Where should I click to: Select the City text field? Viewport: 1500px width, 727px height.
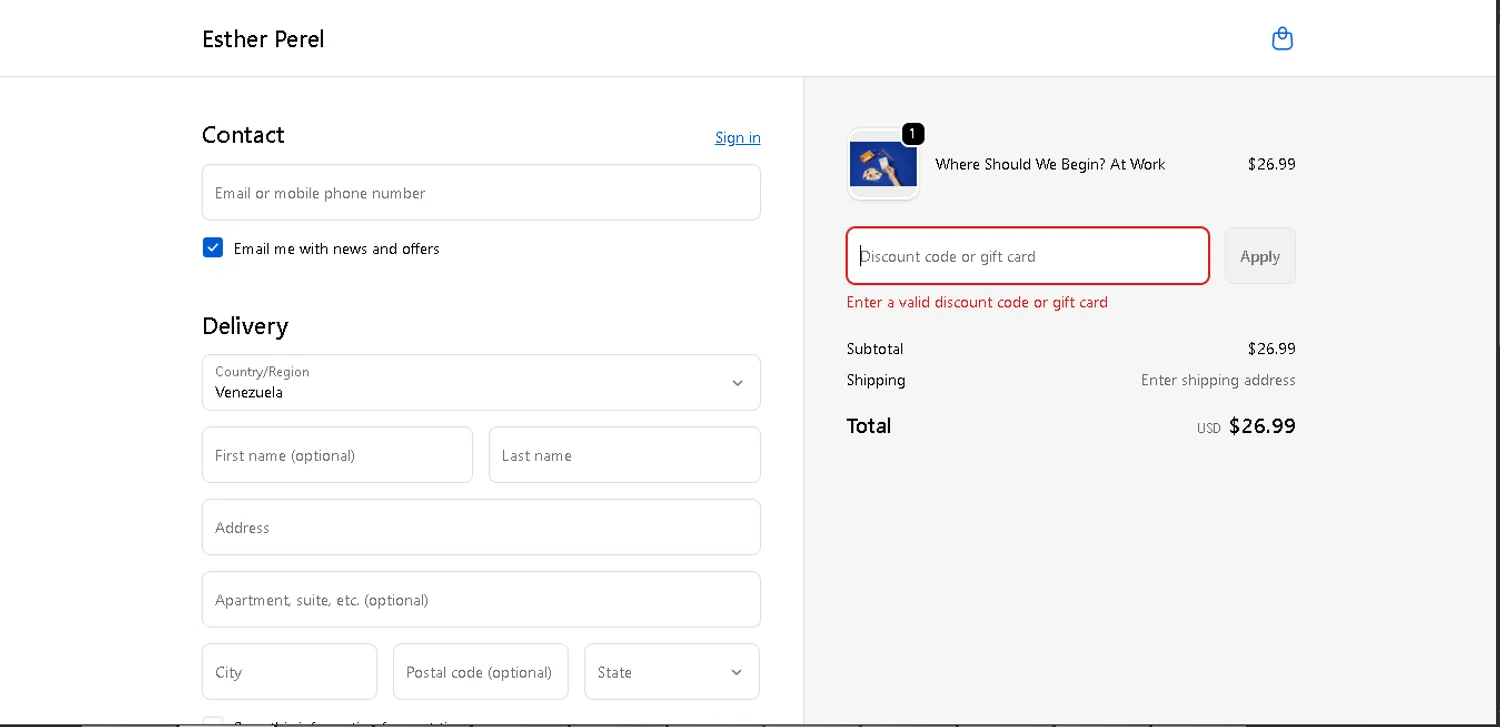pyautogui.click(x=289, y=672)
